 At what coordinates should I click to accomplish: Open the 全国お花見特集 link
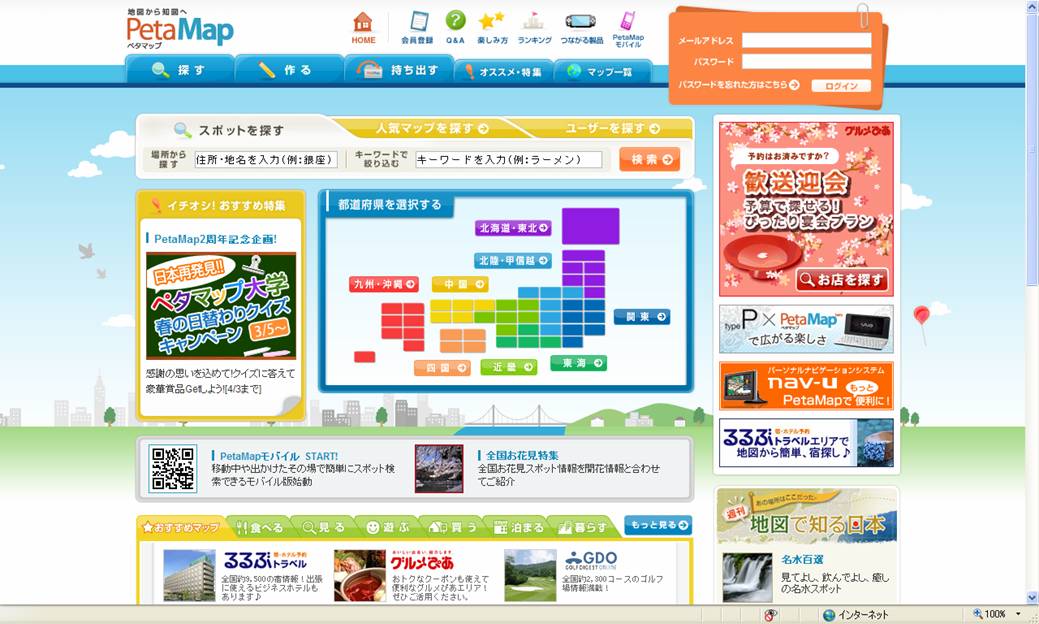(522, 455)
